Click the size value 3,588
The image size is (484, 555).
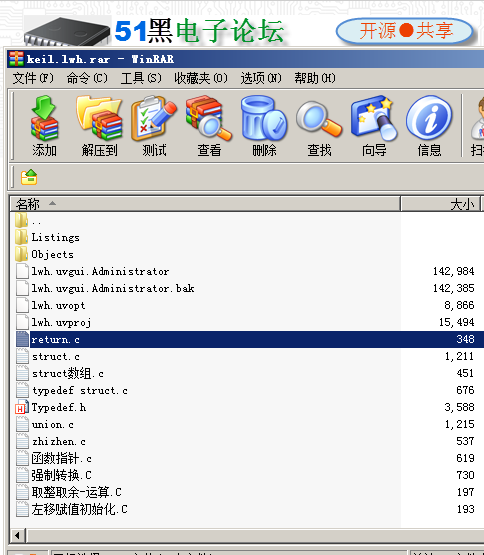tap(459, 407)
